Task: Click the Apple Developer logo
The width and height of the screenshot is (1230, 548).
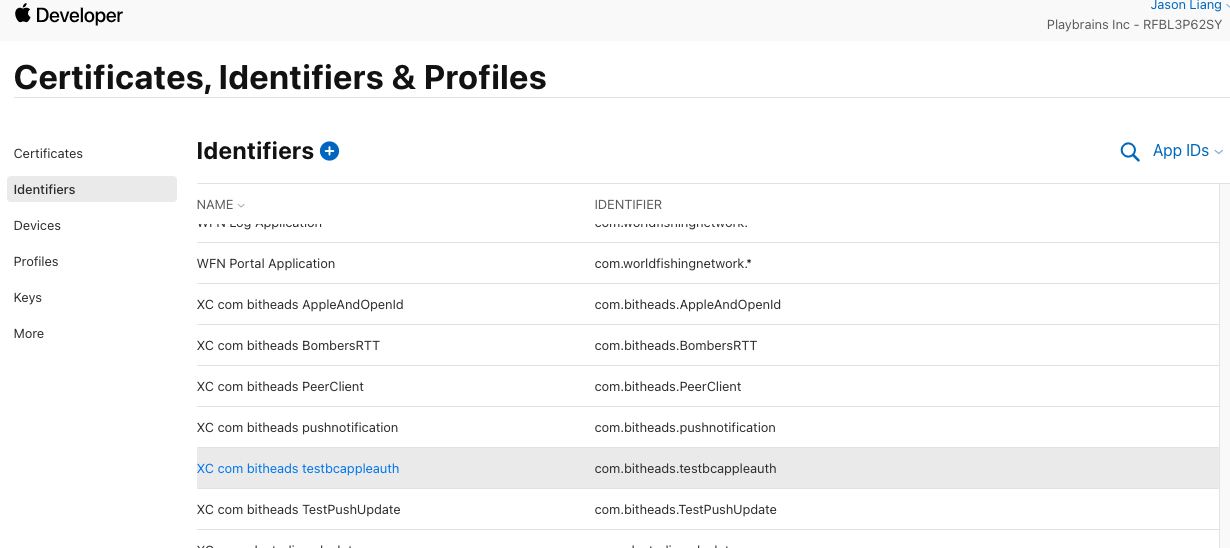Action: click(x=68, y=15)
